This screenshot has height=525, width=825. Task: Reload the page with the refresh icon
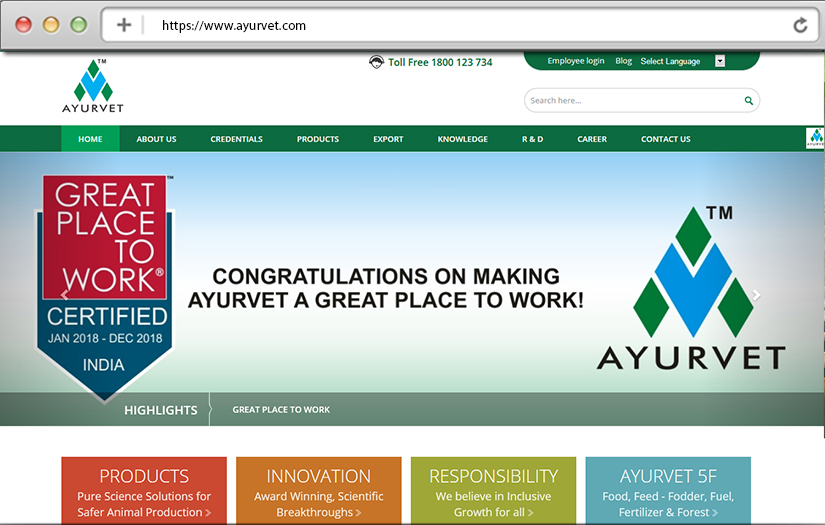[800, 25]
